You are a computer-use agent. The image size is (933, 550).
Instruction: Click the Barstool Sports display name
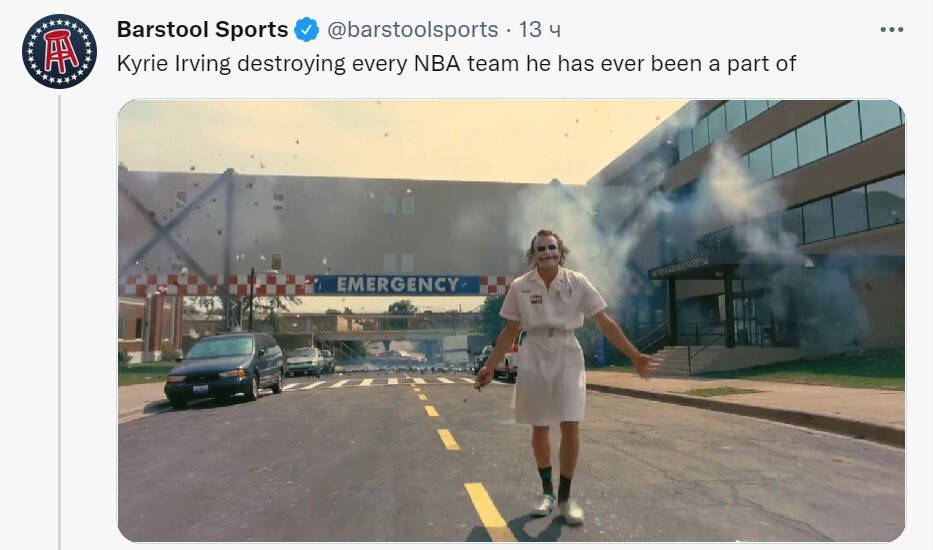coord(202,29)
